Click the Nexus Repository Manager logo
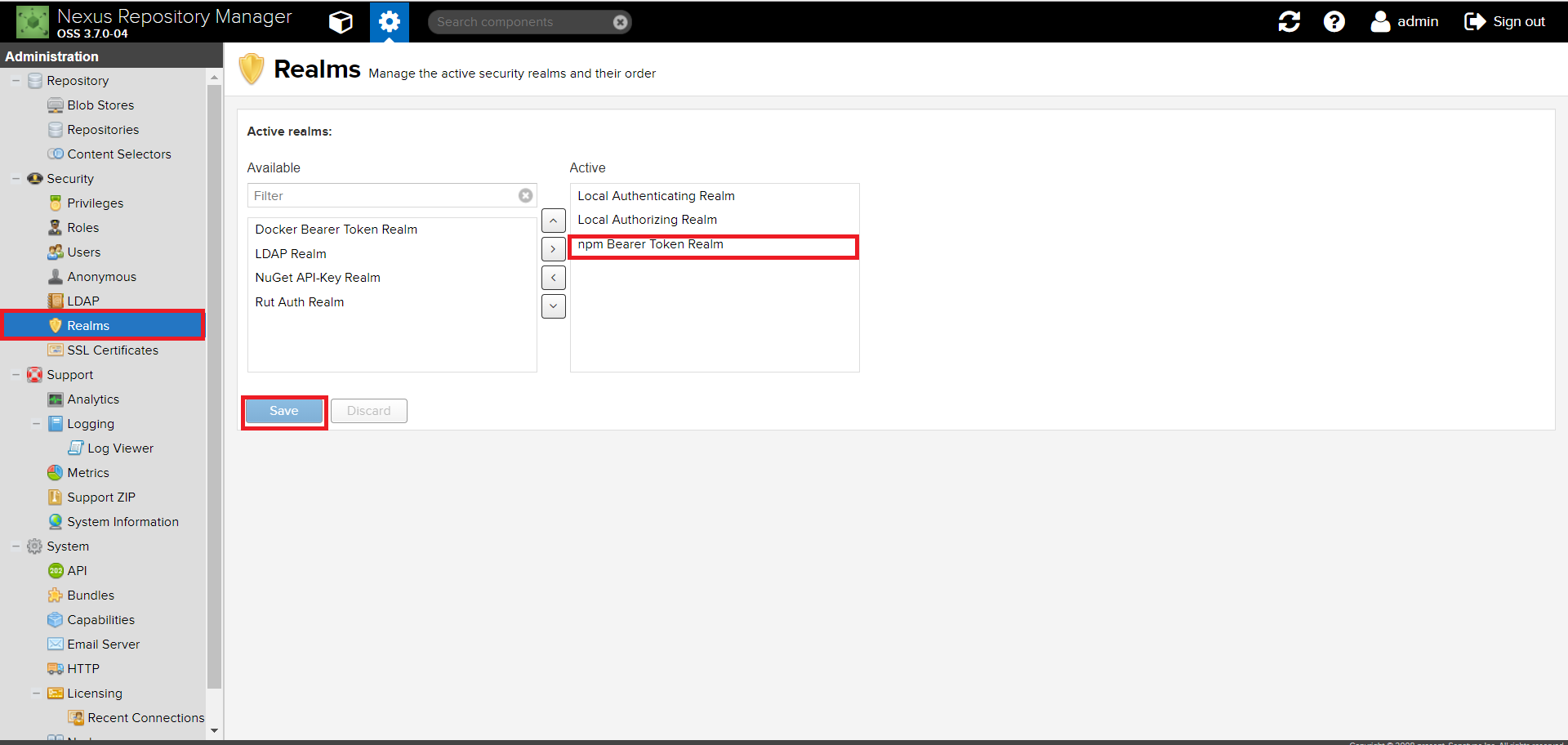The width and height of the screenshot is (1568, 745). pos(33,22)
